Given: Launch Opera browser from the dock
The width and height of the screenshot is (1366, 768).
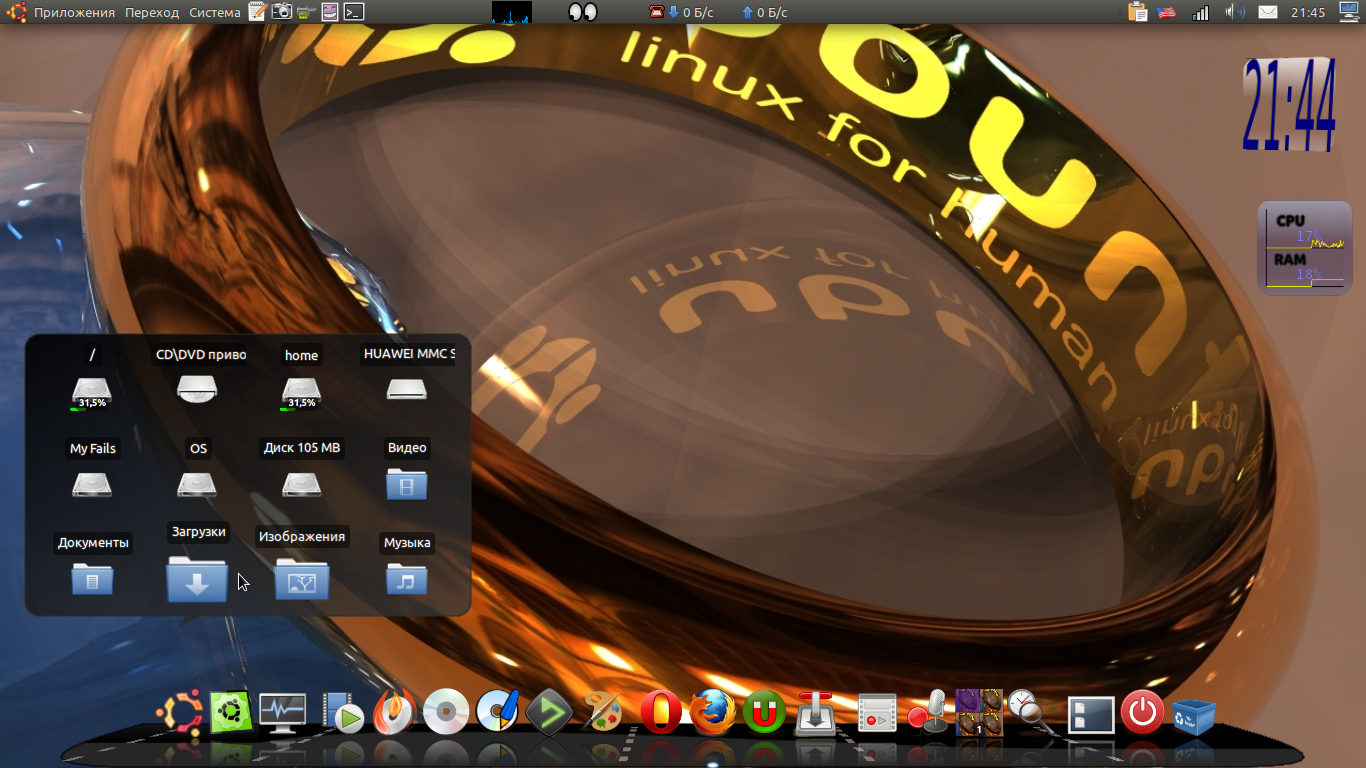Looking at the screenshot, I should pos(660,713).
